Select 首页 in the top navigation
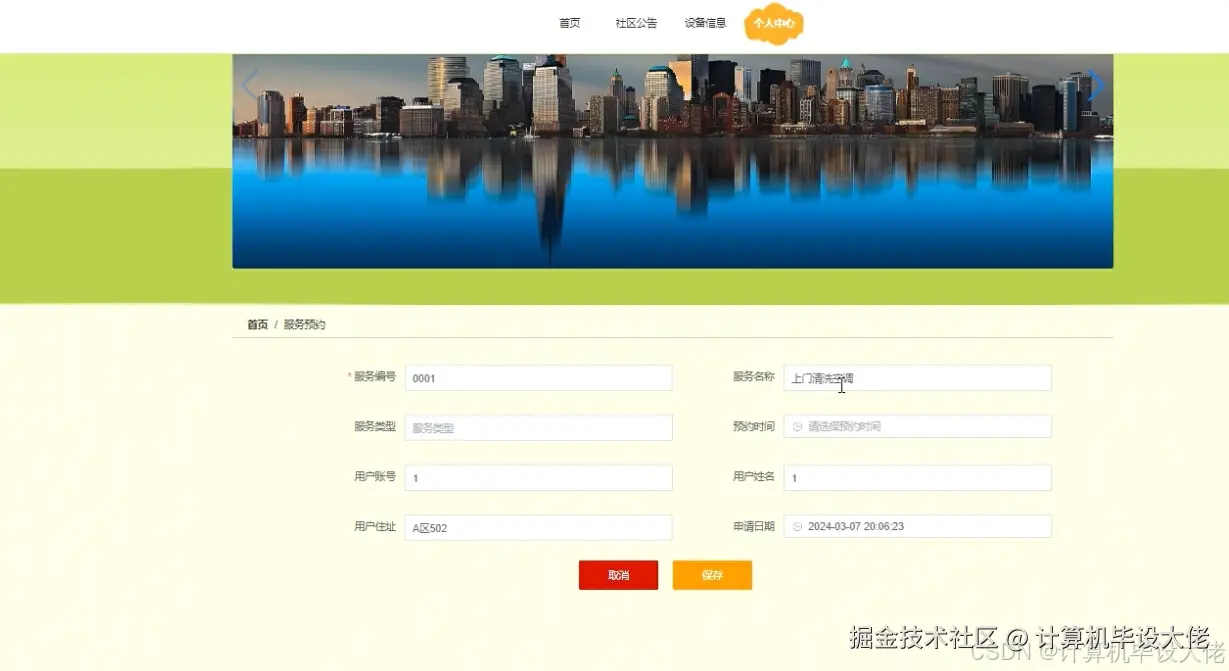Image resolution: width=1229 pixels, height=671 pixels. tap(568, 22)
